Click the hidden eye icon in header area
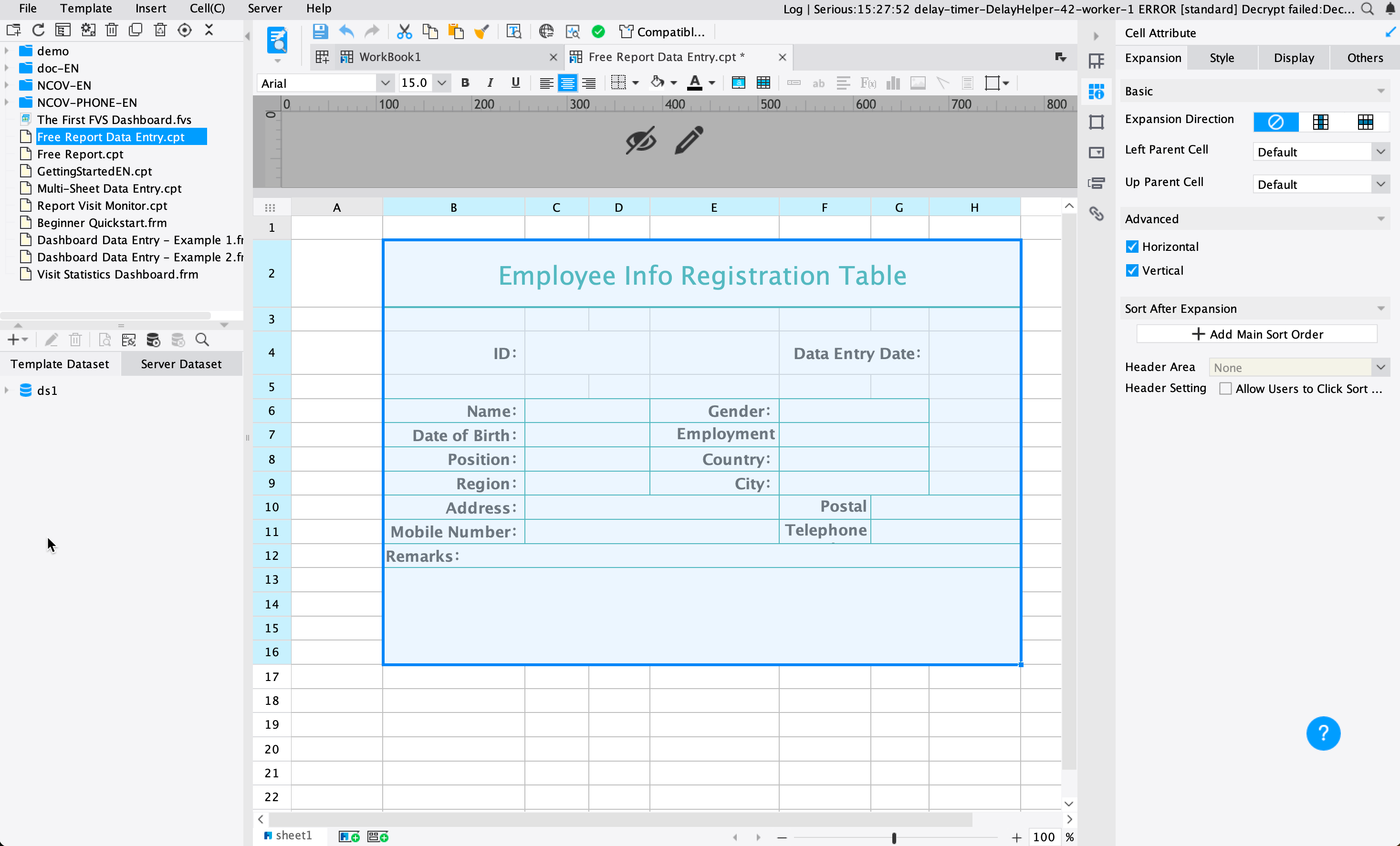The width and height of the screenshot is (1400, 846). [x=640, y=140]
